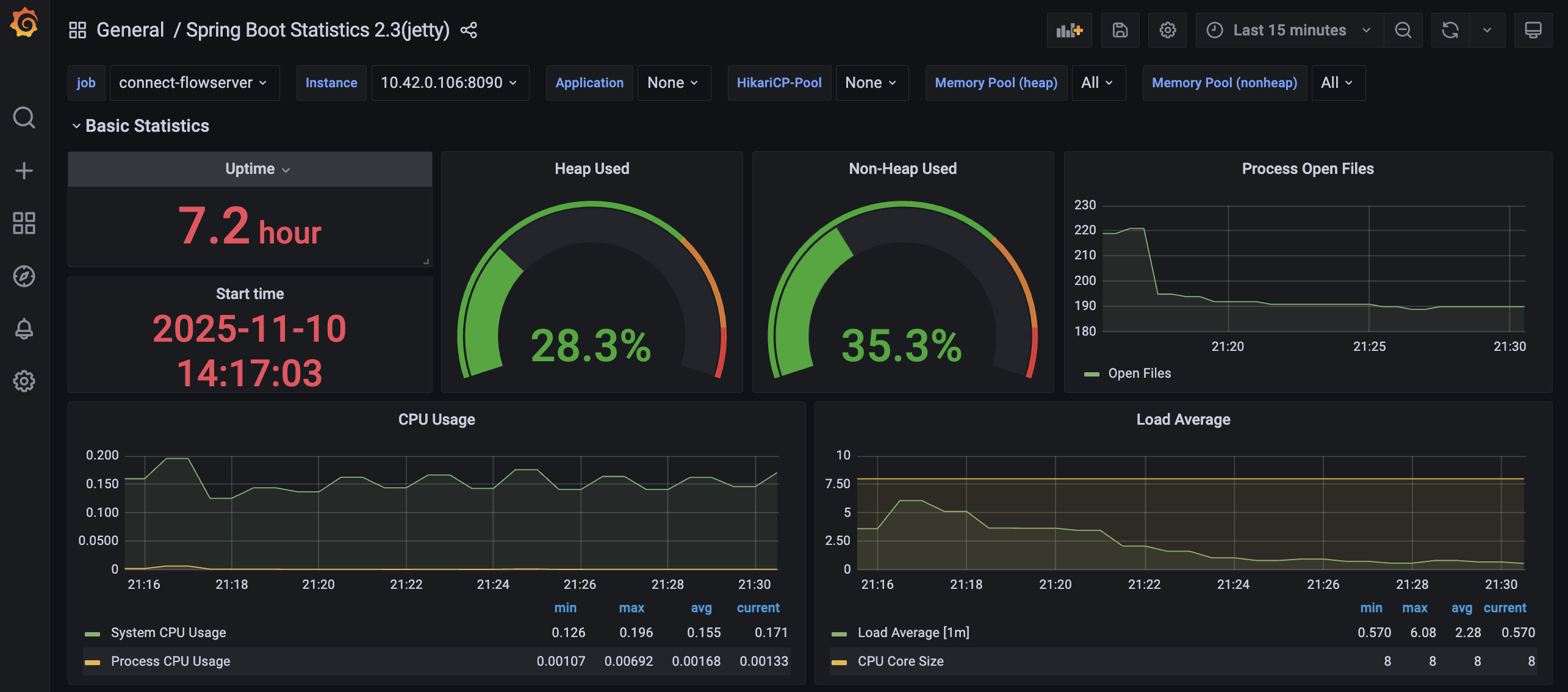Click the Non-Heap Used panel title
This screenshot has height=692, width=1568.
click(903, 168)
